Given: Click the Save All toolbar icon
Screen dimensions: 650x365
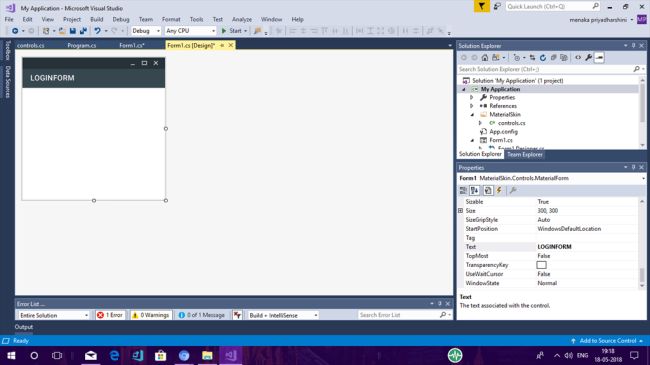Looking at the screenshot, I should [x=83, y=31].
